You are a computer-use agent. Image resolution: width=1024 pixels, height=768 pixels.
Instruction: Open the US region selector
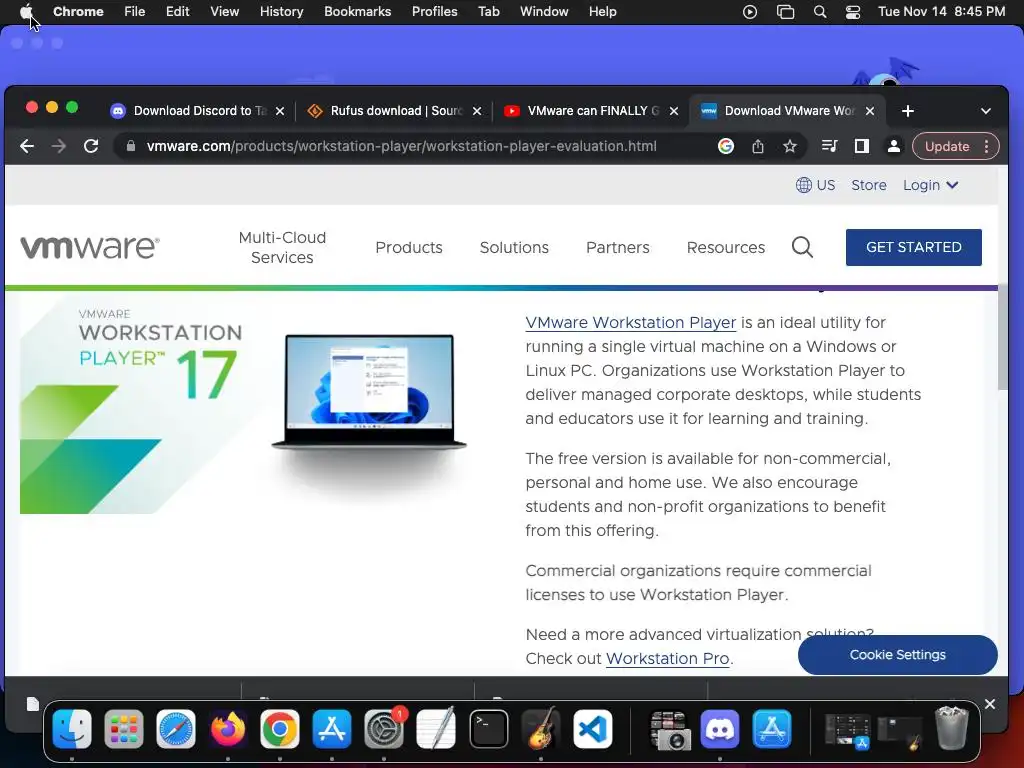(815, 185)
